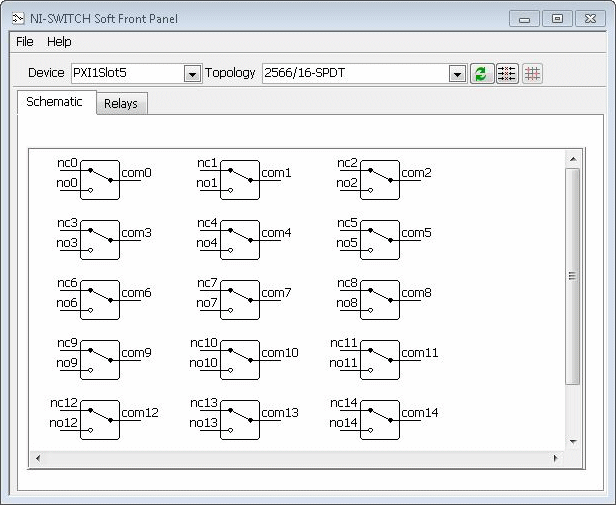Open the Help menu
The image size is (616, 505).
tap(60, 42)
